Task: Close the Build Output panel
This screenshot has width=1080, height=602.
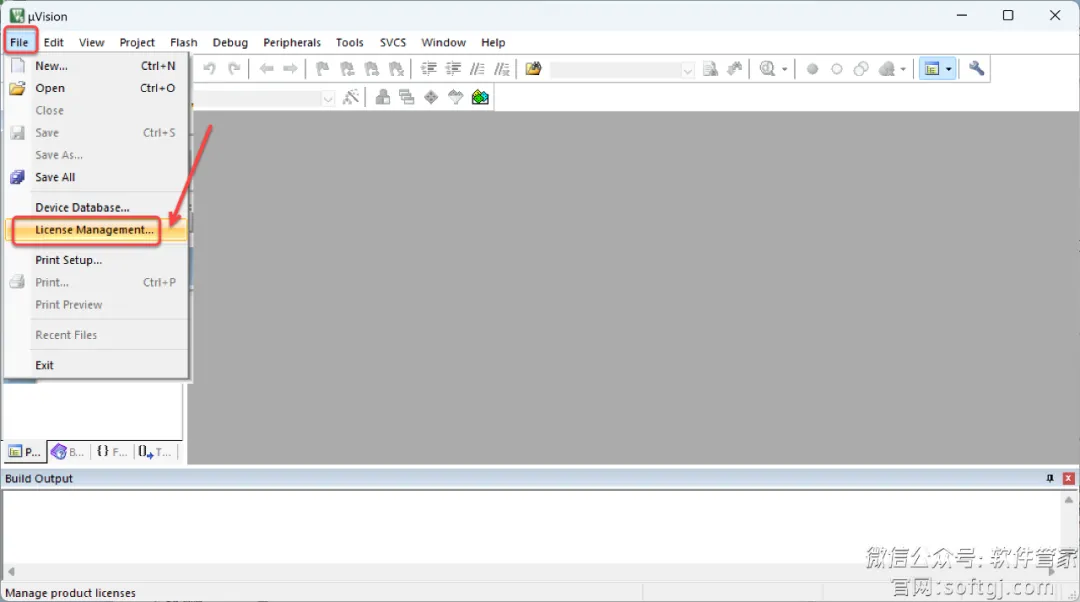Action: (x=1068, y=478)
